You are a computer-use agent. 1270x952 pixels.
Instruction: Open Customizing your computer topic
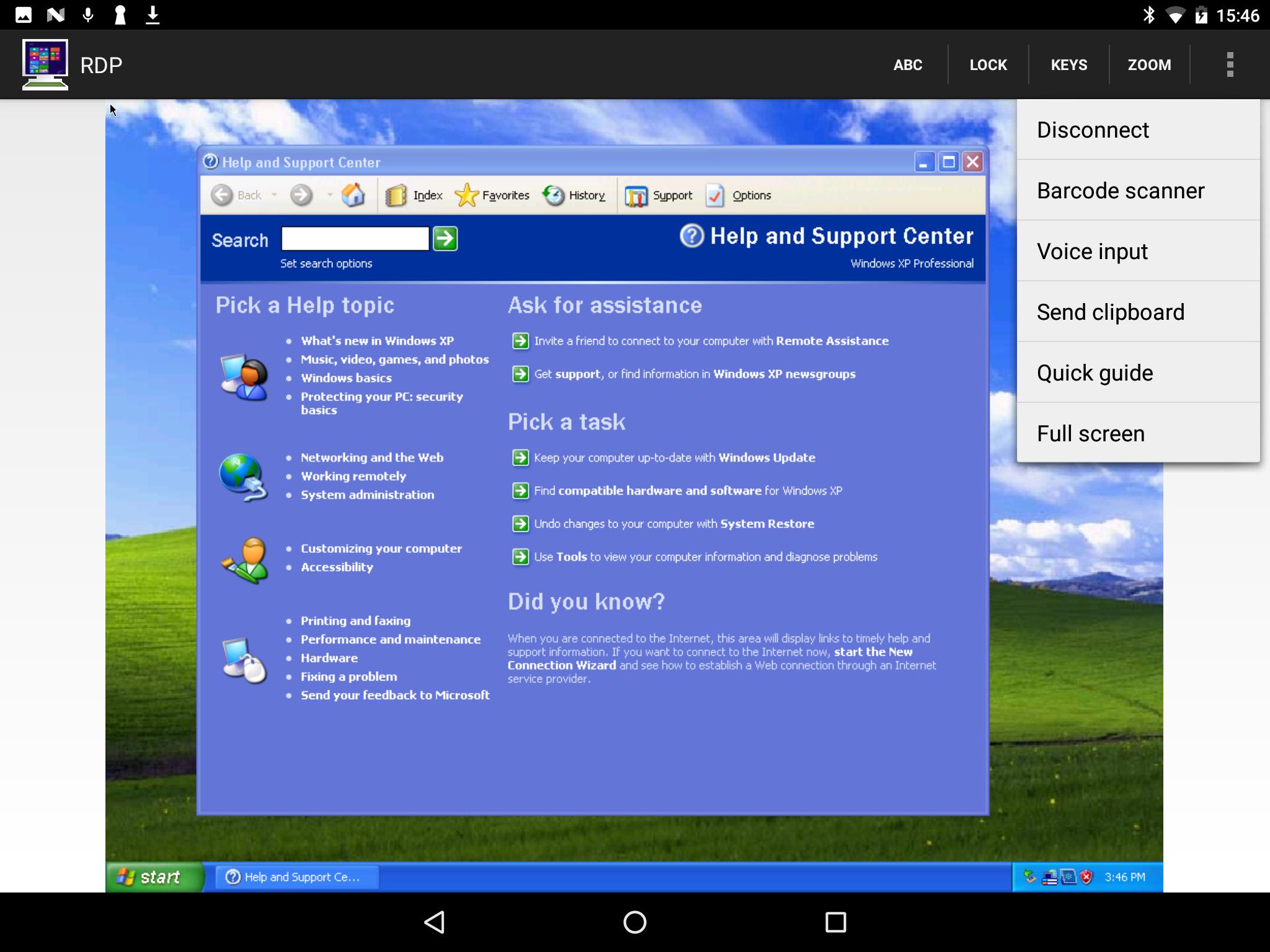pyautogui.click(x=381, y=549)
